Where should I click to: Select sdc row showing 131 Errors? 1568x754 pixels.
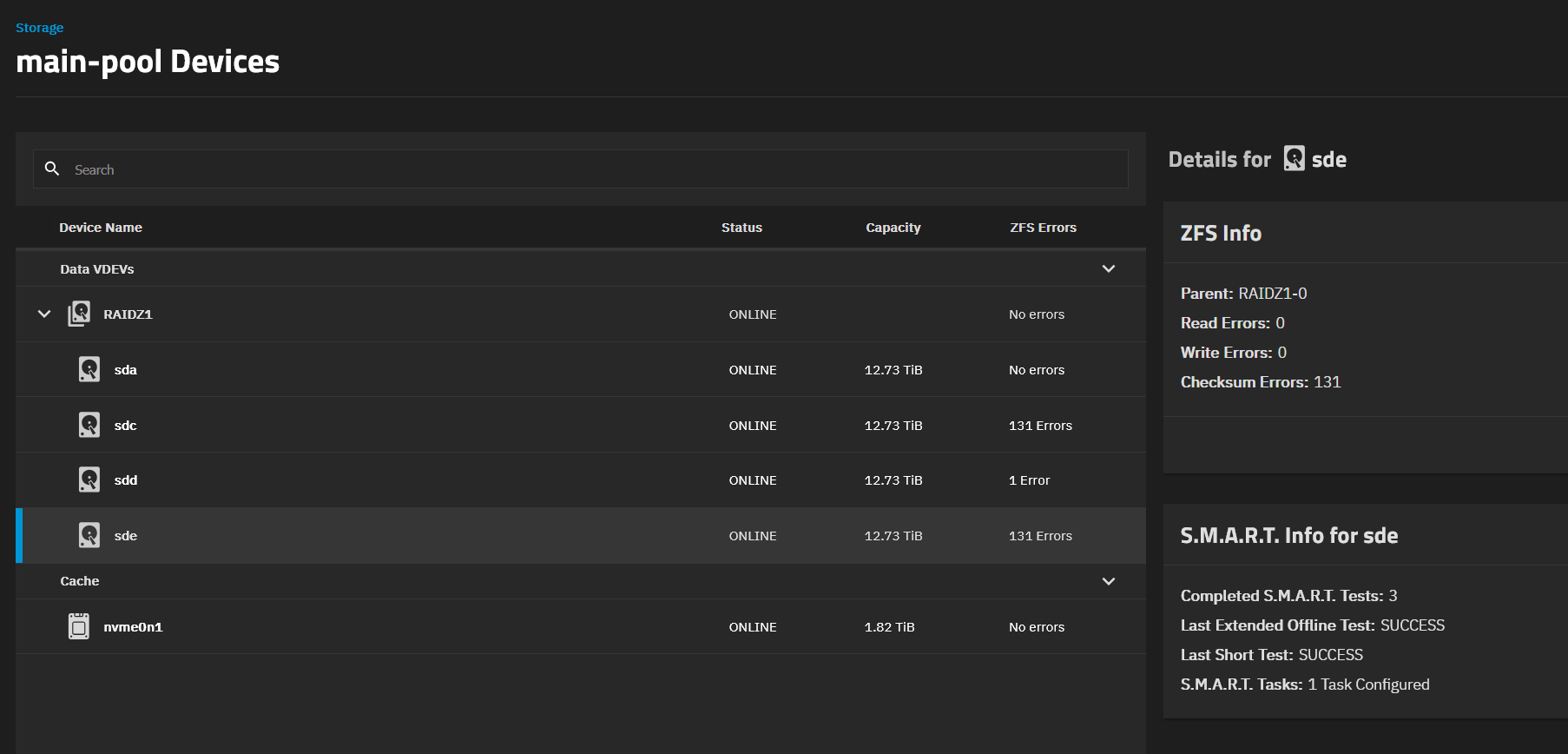tap(434, 426)
